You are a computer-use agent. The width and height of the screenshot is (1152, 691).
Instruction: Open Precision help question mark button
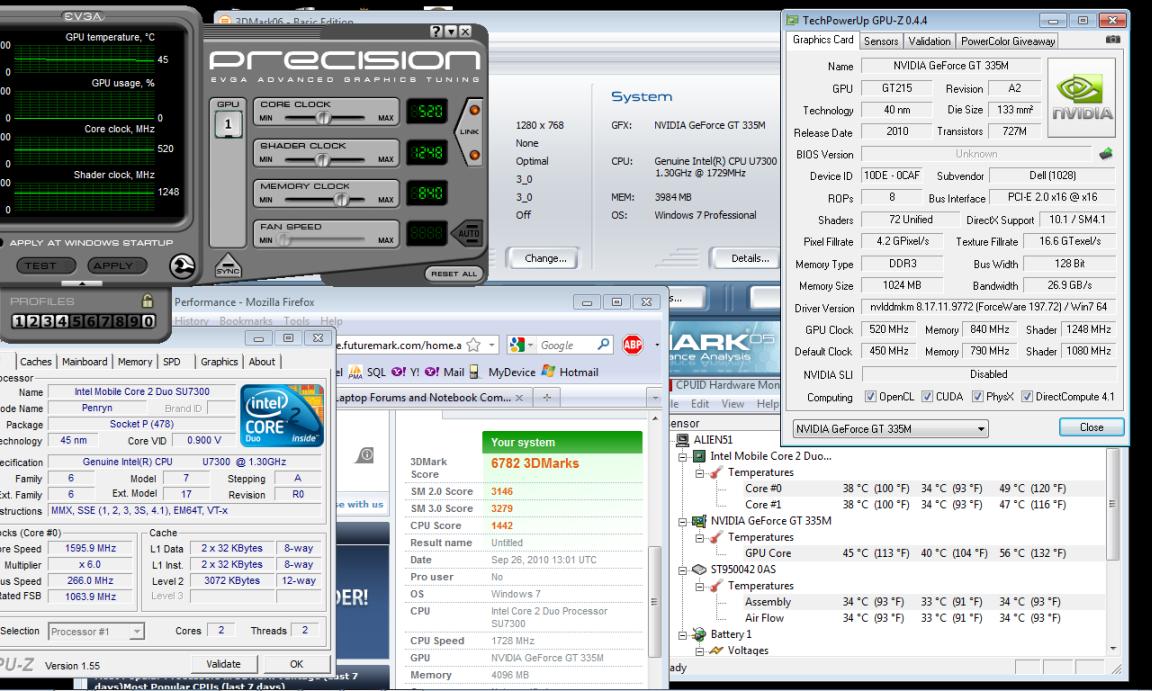(436, 32)
